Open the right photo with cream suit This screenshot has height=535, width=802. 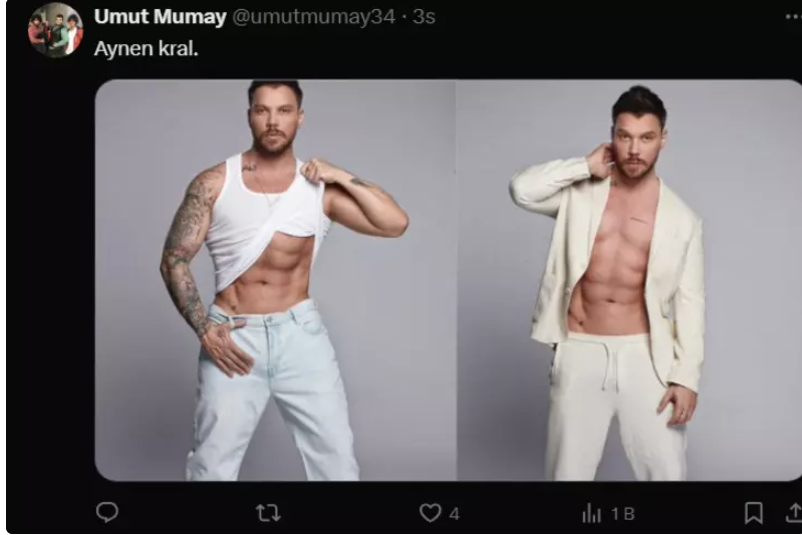point(629,280)
